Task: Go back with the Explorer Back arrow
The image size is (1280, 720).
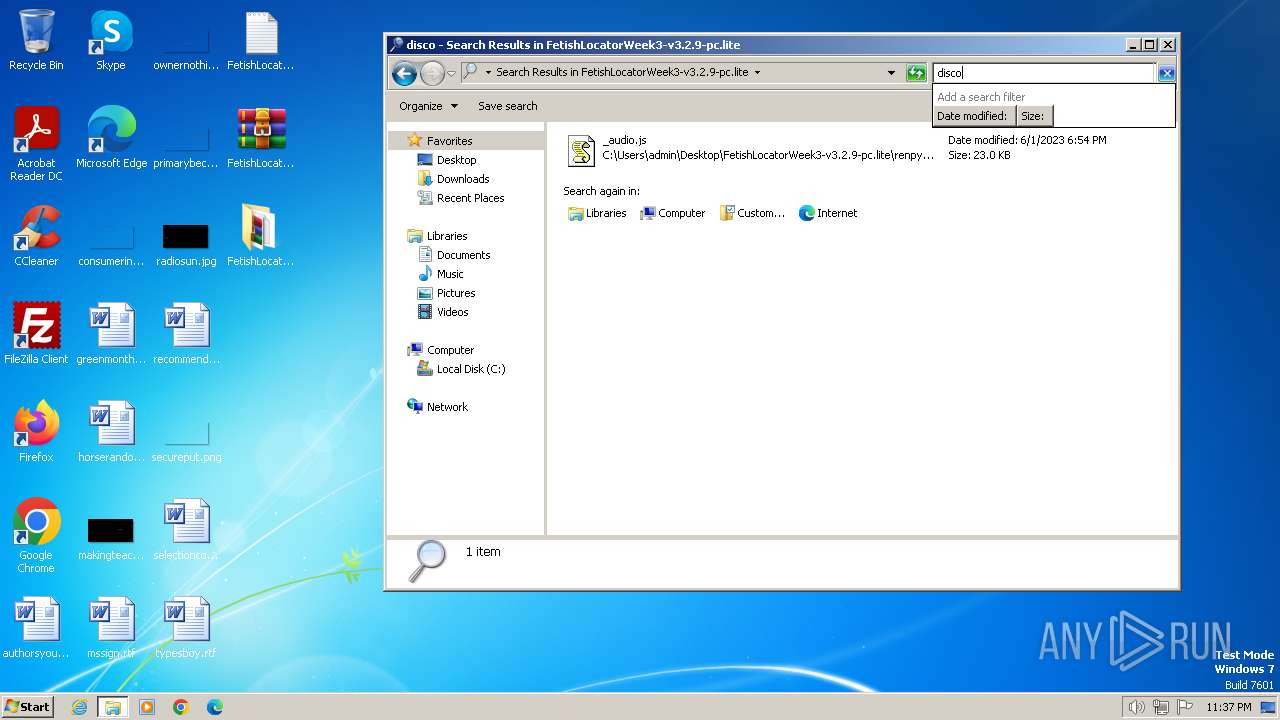Action: [x=404, y=73]
